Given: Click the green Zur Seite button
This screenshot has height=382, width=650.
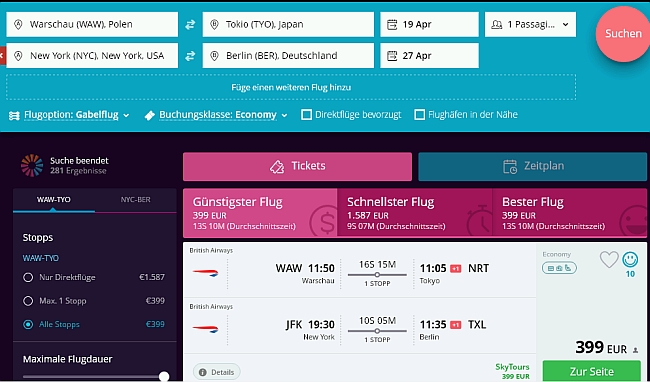Looking at the screenshot, I should (592, 371).
